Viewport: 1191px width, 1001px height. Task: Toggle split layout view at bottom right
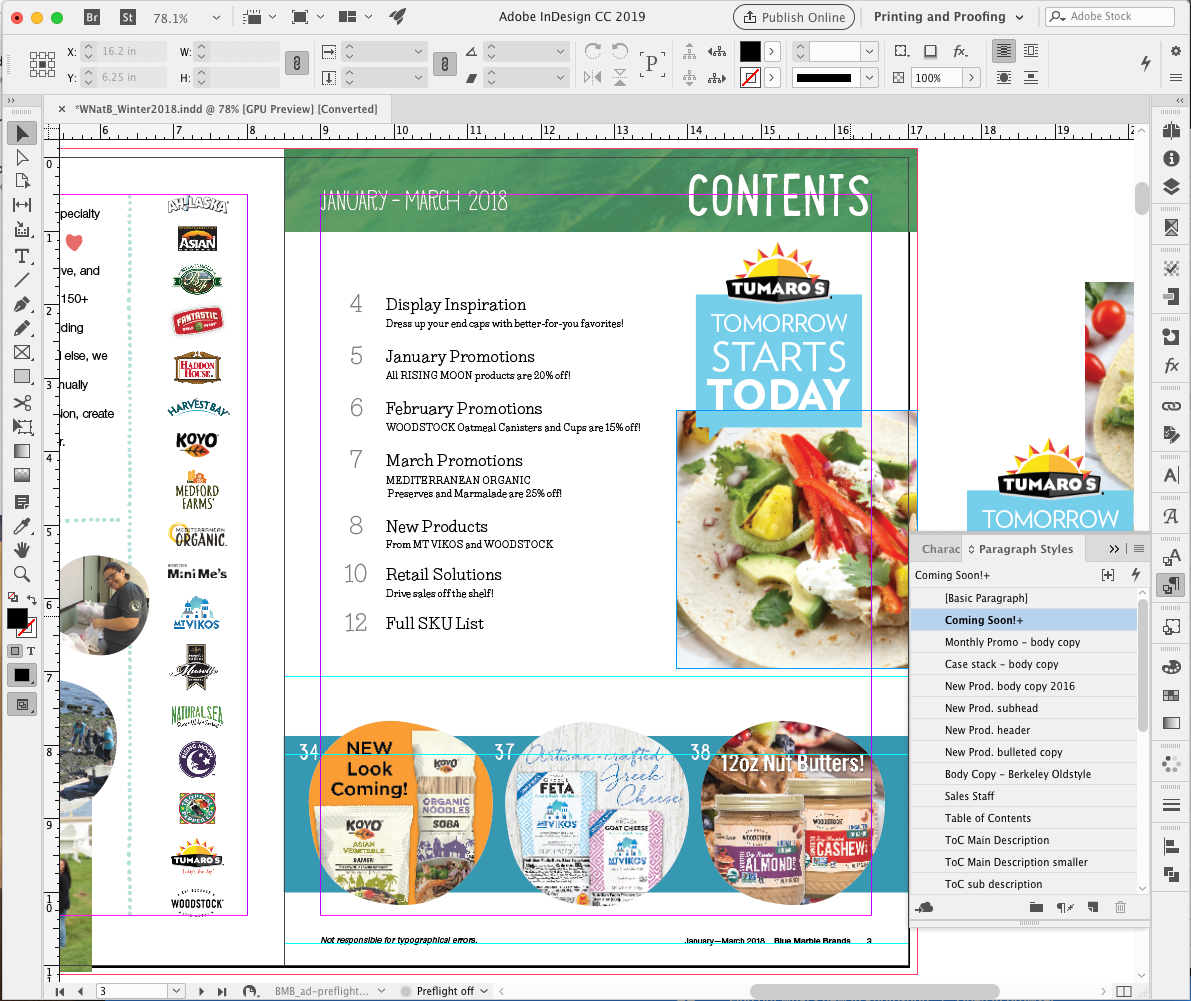(1123, 991)
